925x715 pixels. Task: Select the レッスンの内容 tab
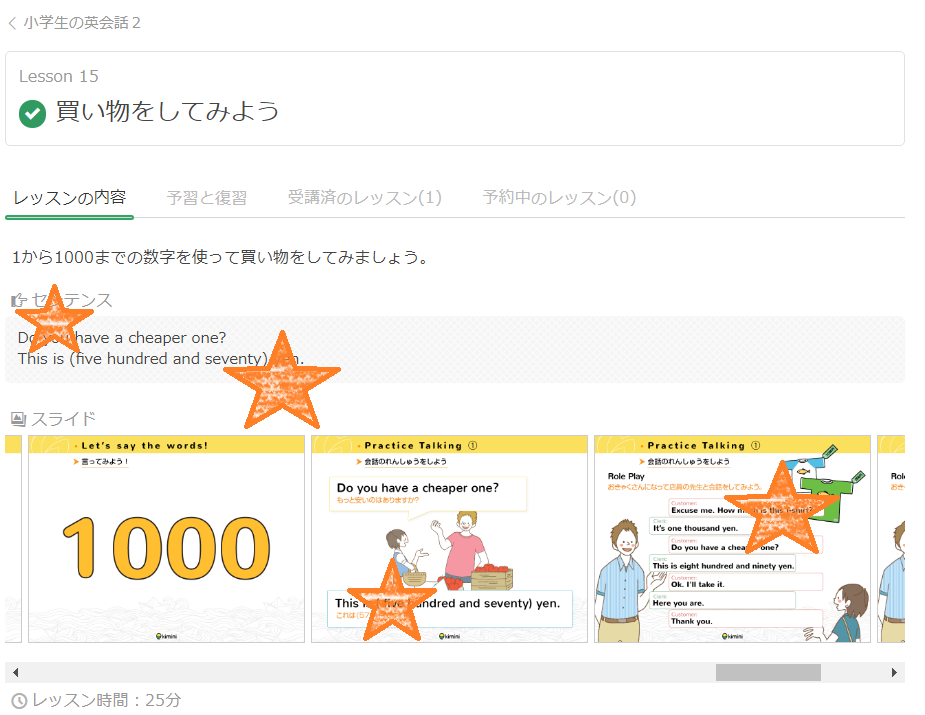(x=69, y=198)
